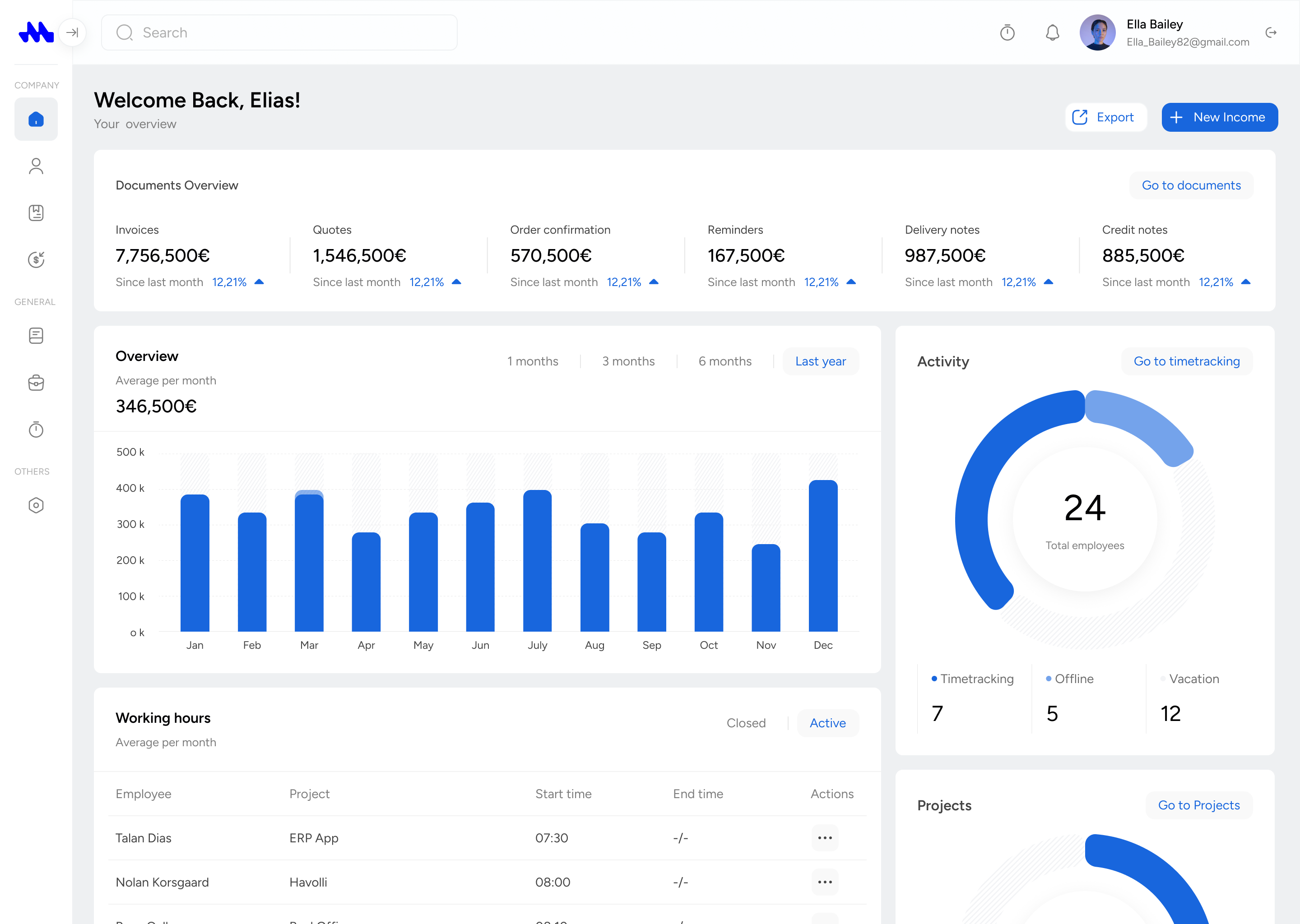Viewport: 1300px width, 924px height.
Task: Select the Employees person icon in sidebar
Action: coord(36,166)
